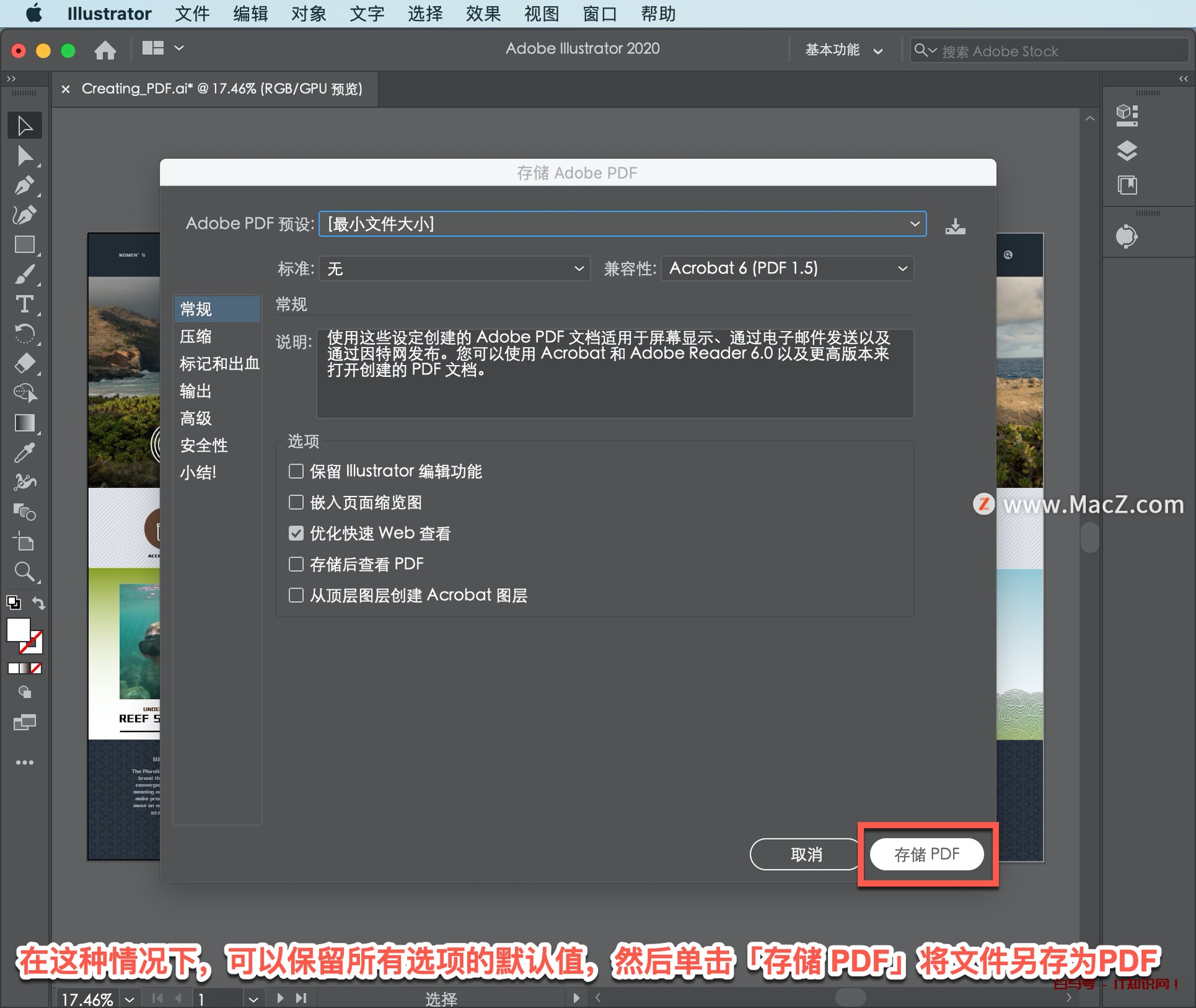Screen dimensions: 1196x1008
Task: Select the Eraser tool
Action: coord(25,363)
